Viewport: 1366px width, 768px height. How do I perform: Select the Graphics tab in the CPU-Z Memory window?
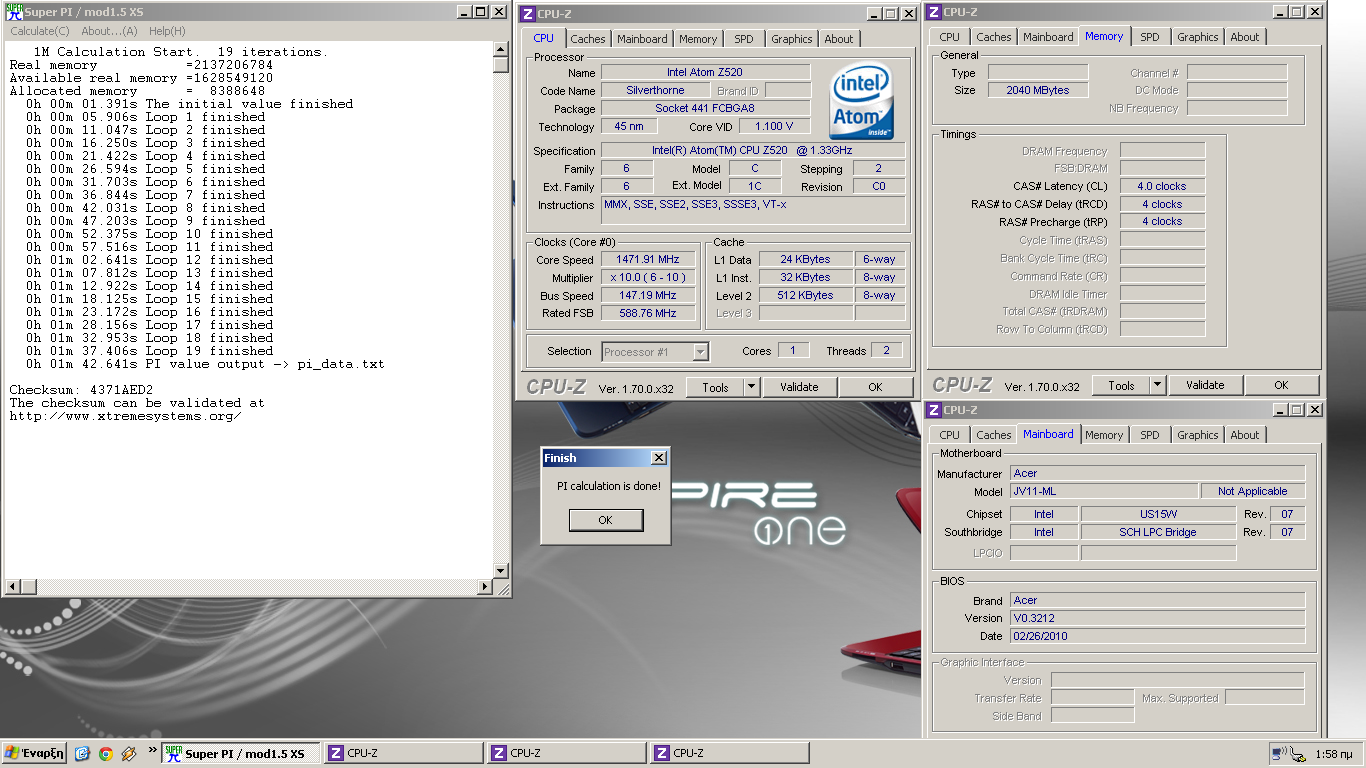click(1198, 37)
